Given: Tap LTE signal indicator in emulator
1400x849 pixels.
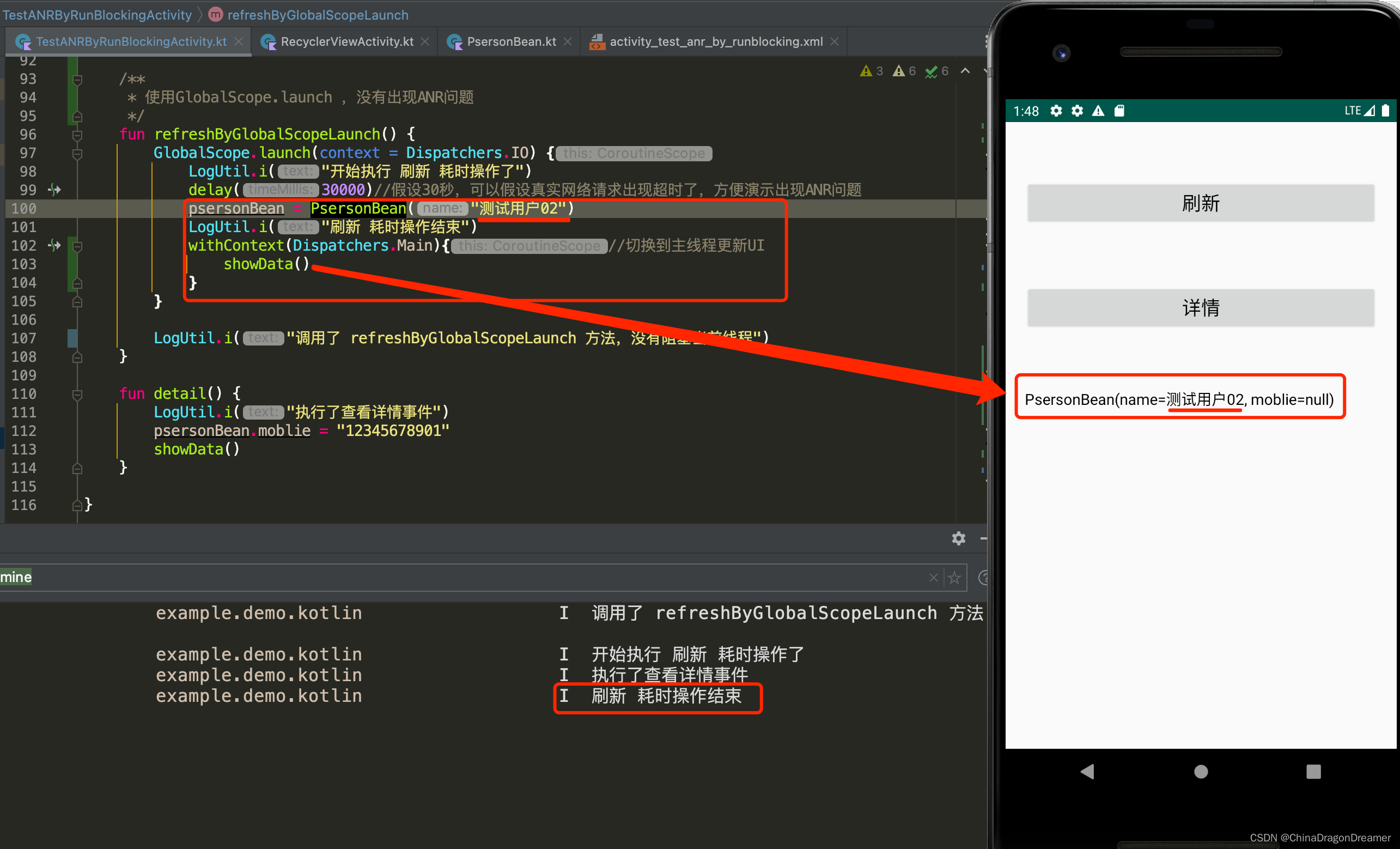Looking at the screenshot, I should (1359, 111).
